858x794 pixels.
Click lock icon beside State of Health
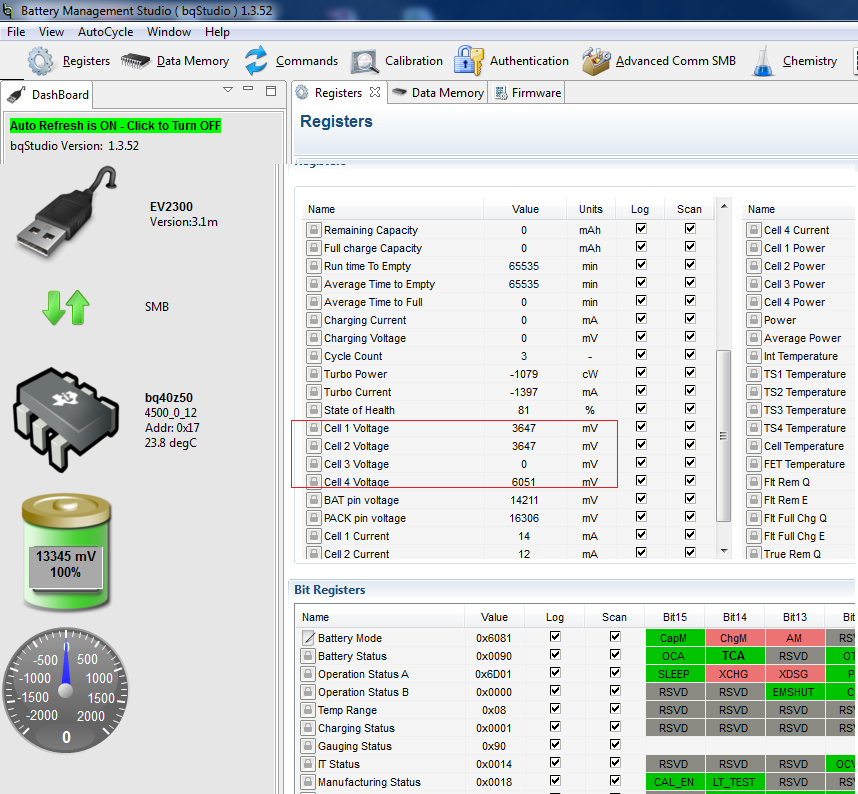pyautogui.click(x=314, y=410)
